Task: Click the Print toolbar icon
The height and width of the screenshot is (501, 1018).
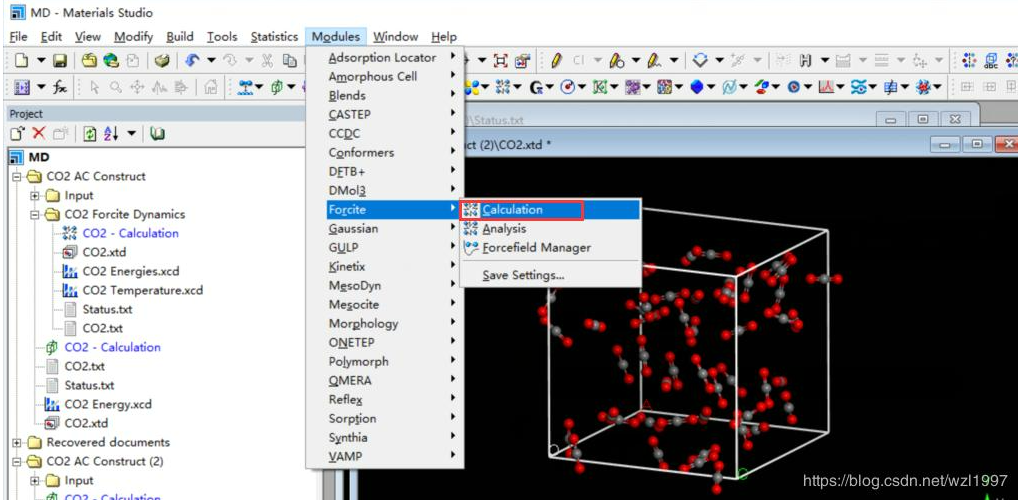Action: 162,61
